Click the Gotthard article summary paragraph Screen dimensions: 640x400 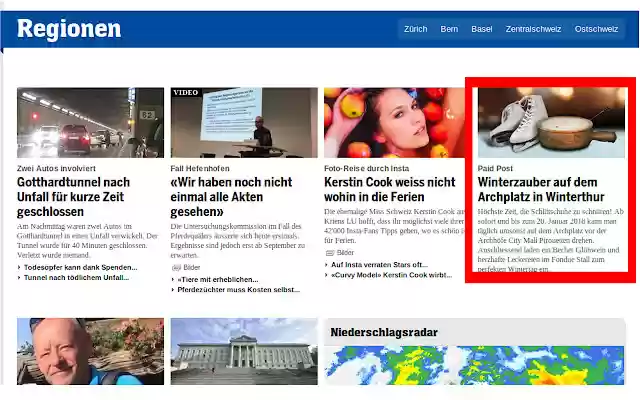(x=88, y=240)
